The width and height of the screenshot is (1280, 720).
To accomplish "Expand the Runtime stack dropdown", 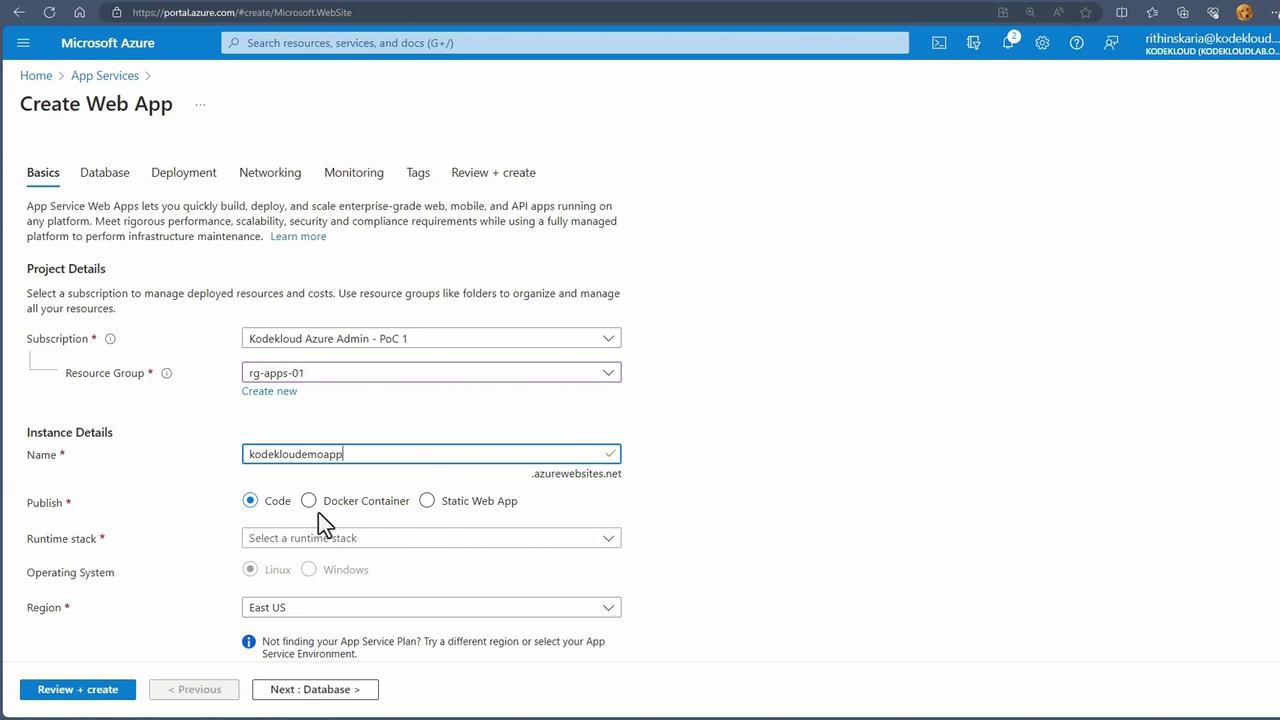I will pyautogui.click(x=431, y=538).
